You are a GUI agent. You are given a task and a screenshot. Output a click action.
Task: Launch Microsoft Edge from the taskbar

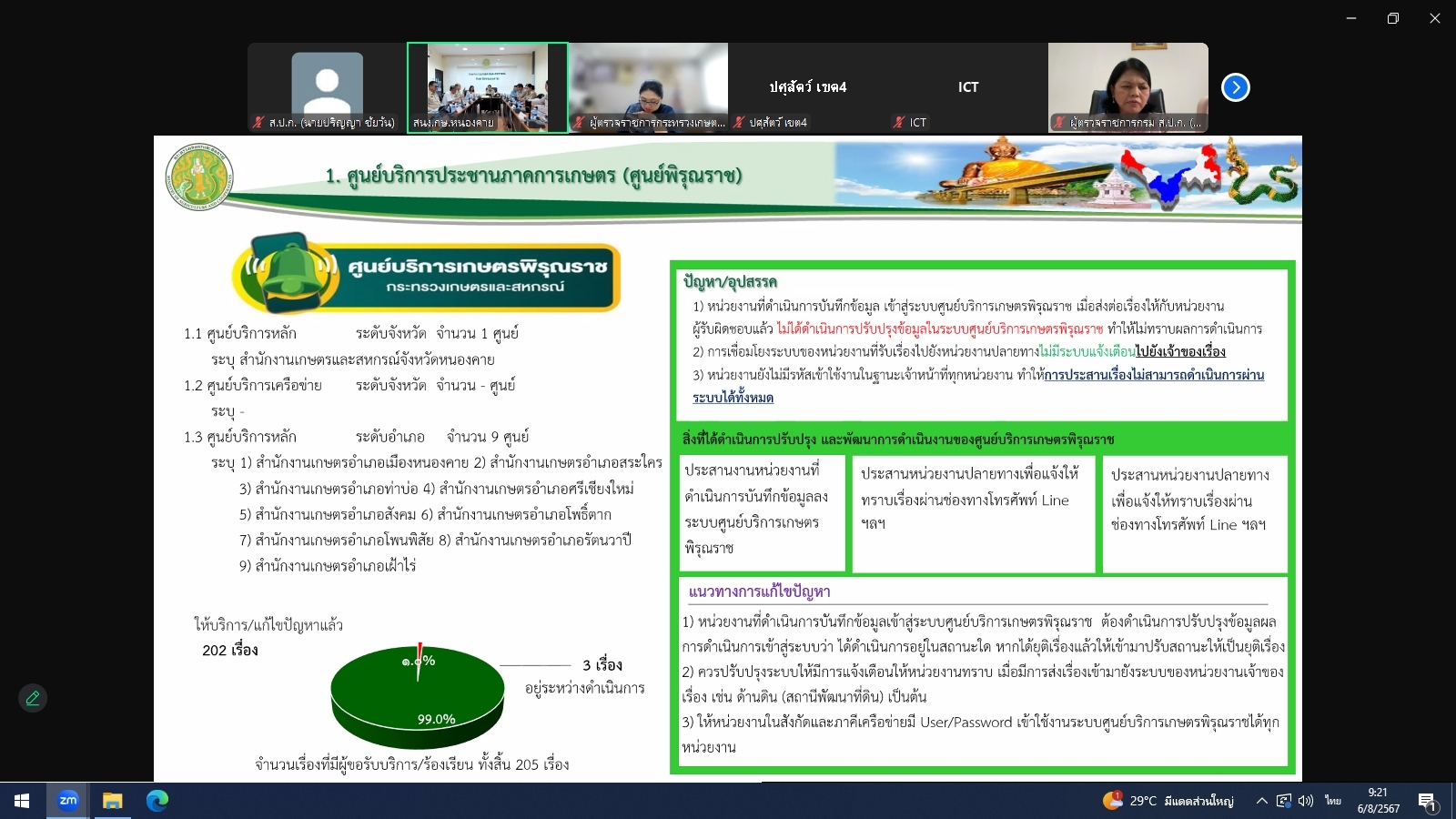click(157, 801)
